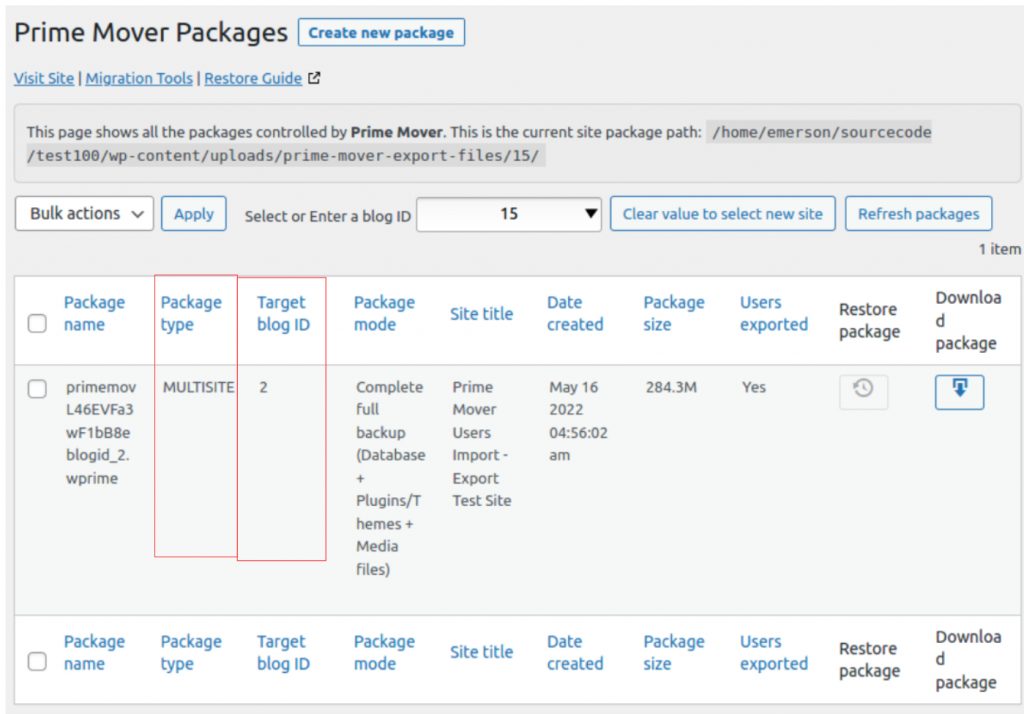Click the Prime Mover Packages page heading
This screenshot has height=714, width=1024.
point(151,32)
